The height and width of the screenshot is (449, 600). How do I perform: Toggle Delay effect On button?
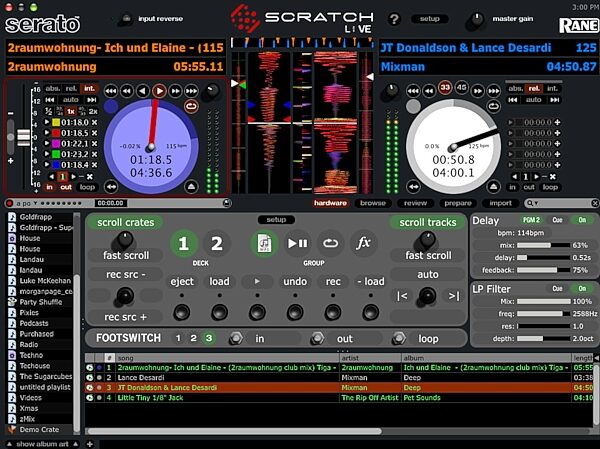point(582,220)
